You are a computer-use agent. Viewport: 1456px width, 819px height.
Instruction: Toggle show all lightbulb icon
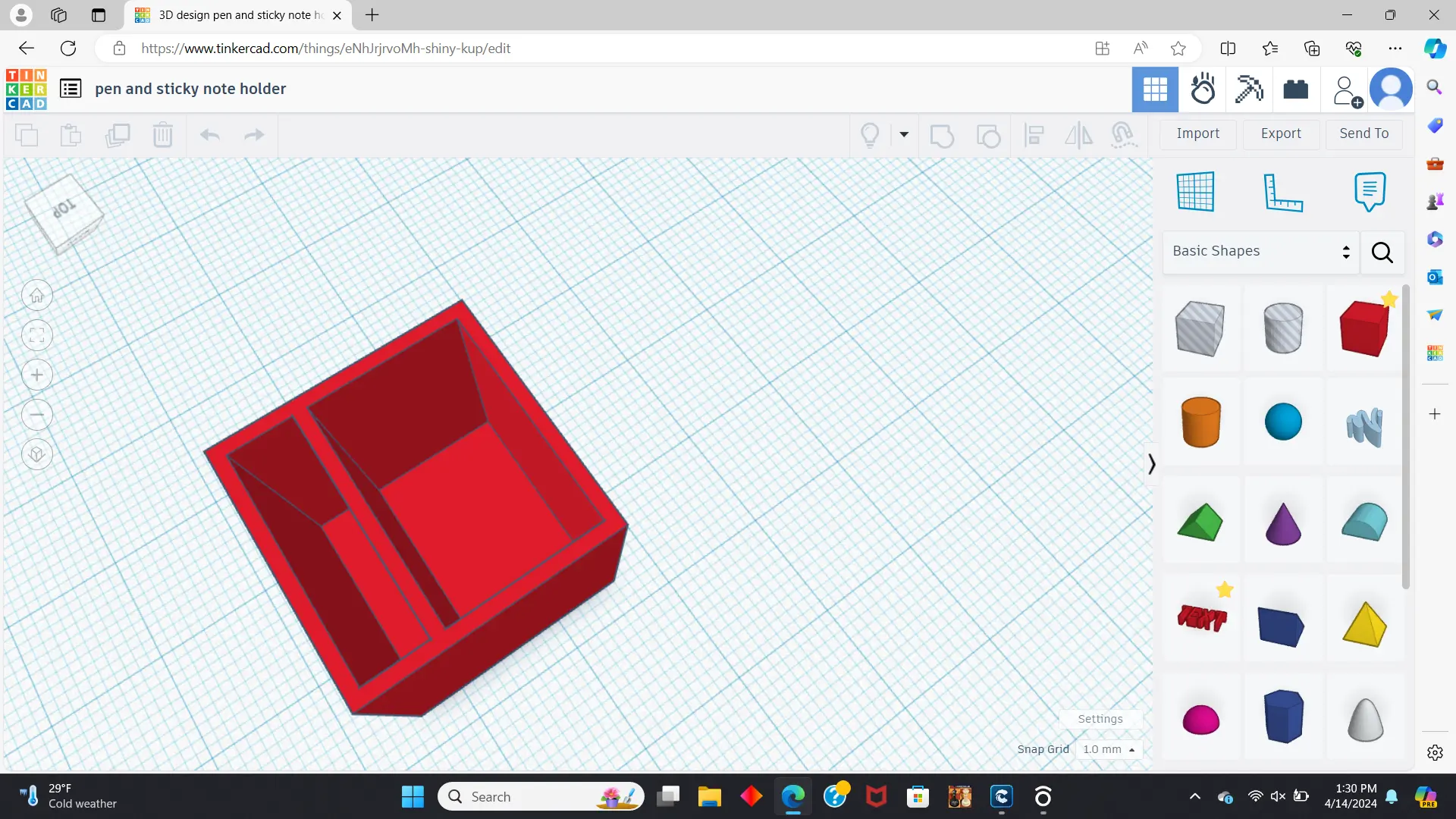(870, 135)
